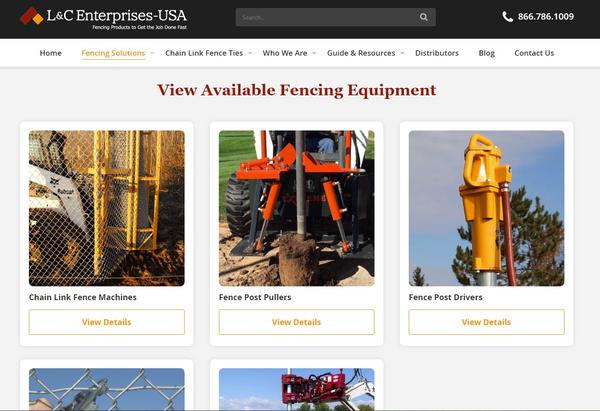Click the search magnifier icon

424,17
